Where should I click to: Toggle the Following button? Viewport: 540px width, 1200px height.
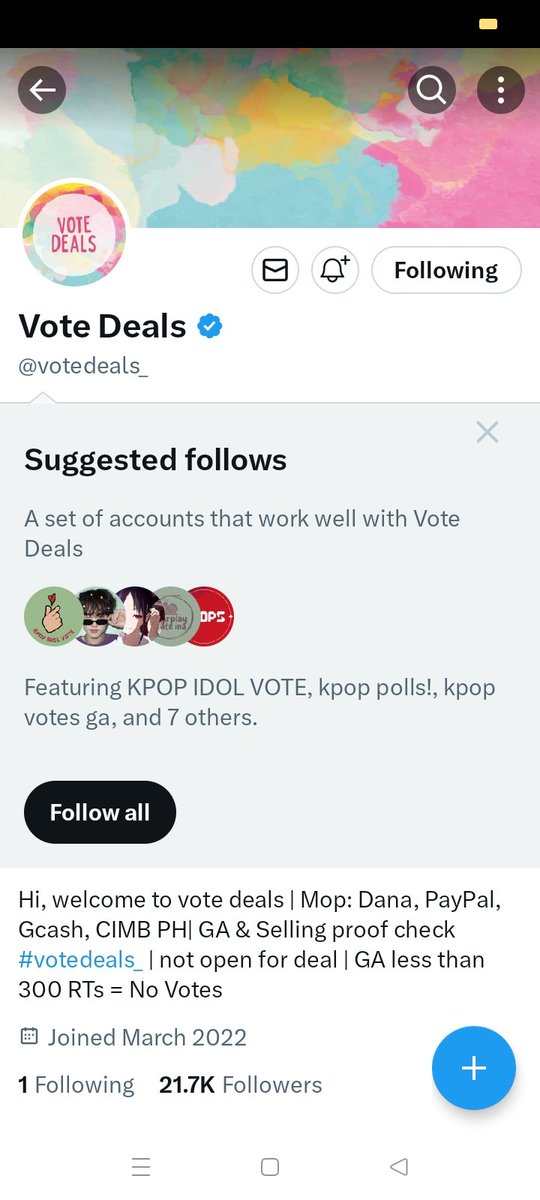[446, 270]
